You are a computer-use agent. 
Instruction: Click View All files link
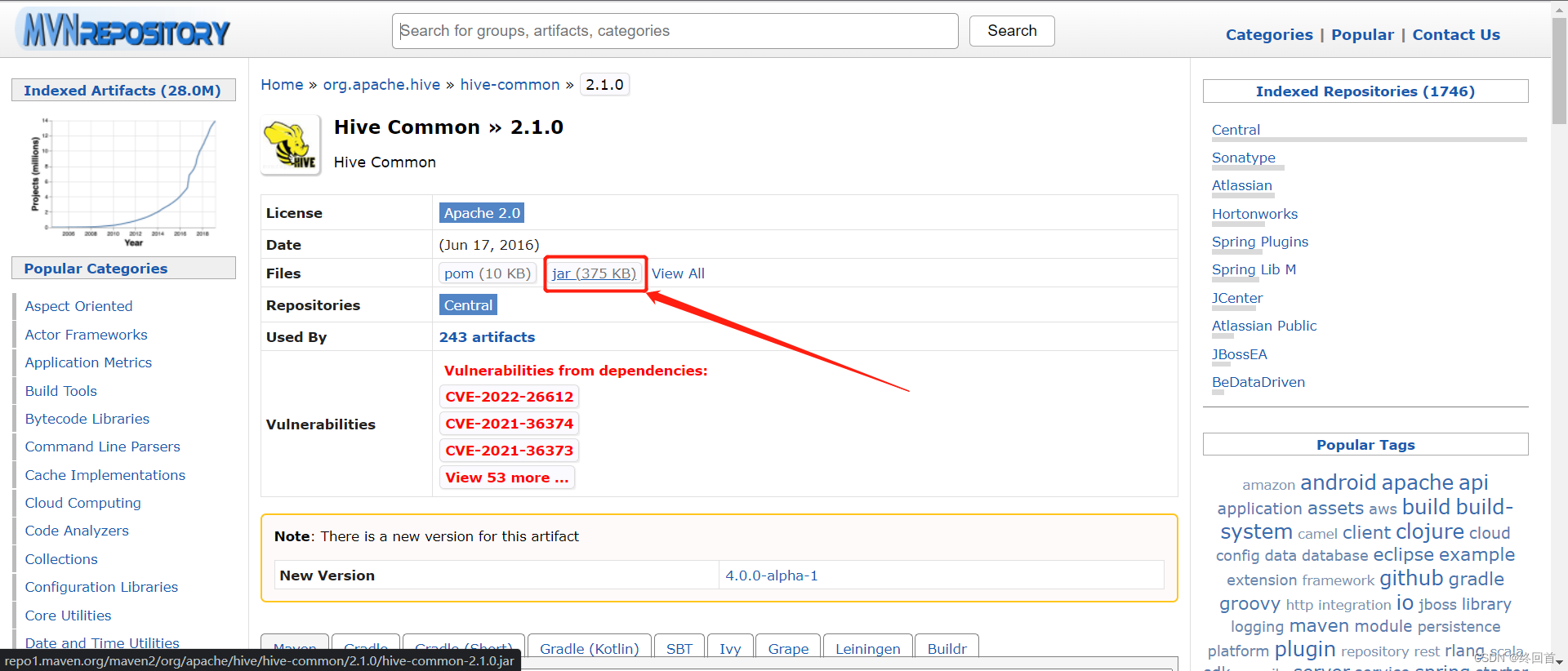click(678, 273)
